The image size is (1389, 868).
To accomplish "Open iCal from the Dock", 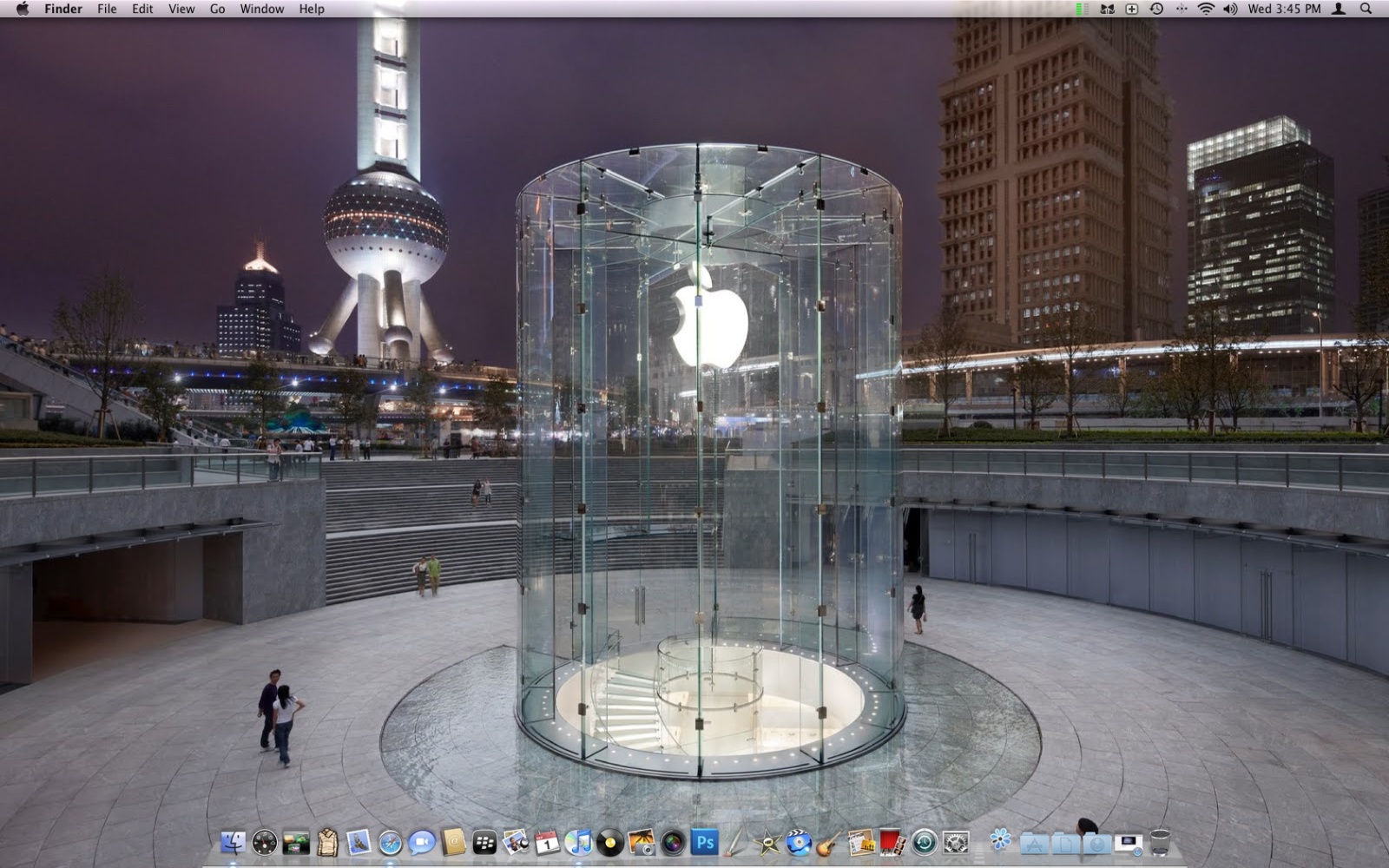I will tap(547, 842).
